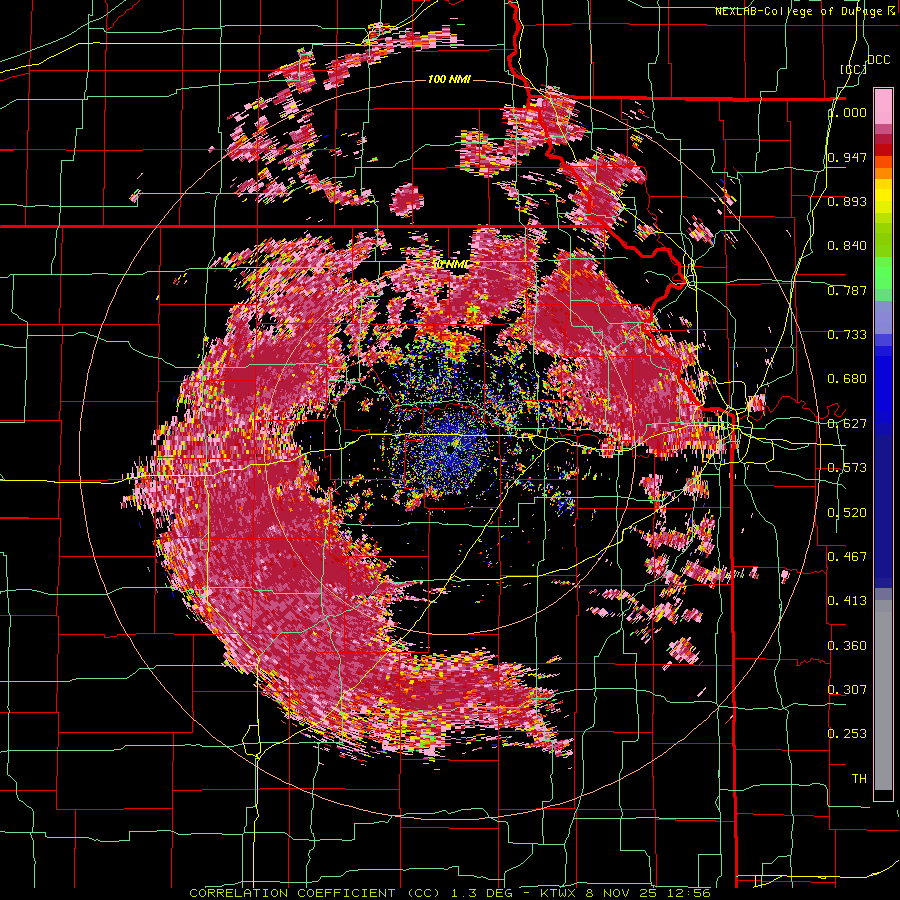Image resolution: width=900 pixels, height=900 pixels.
Task: Click the 0.787 scale value
Action: [847, 290]
